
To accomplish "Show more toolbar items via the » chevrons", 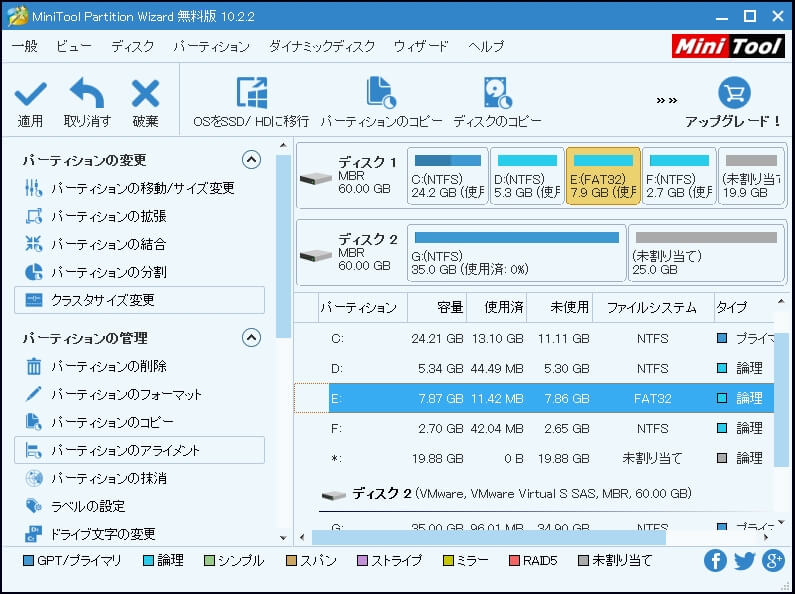I will tap(667, 100).
